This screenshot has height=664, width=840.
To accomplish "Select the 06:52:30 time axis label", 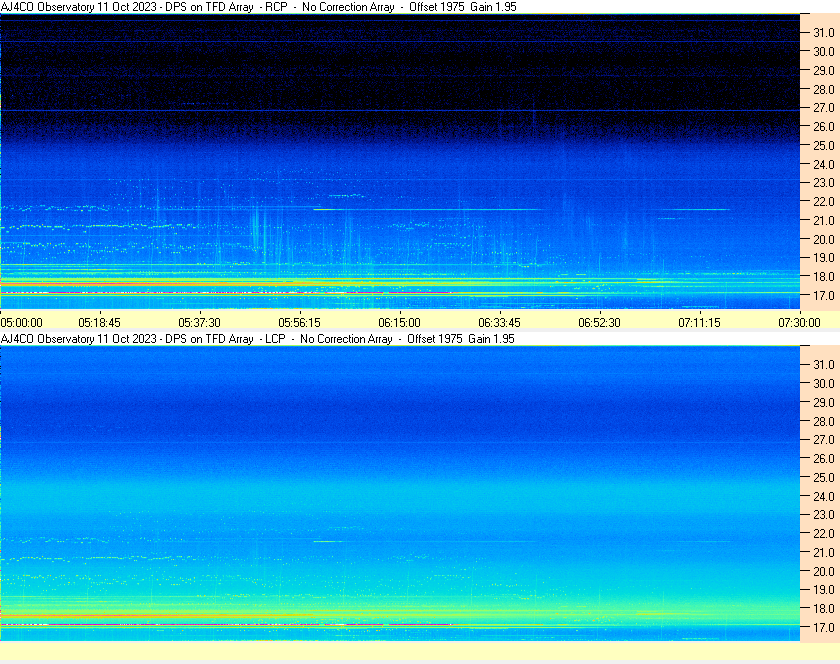I will point(599,323).
